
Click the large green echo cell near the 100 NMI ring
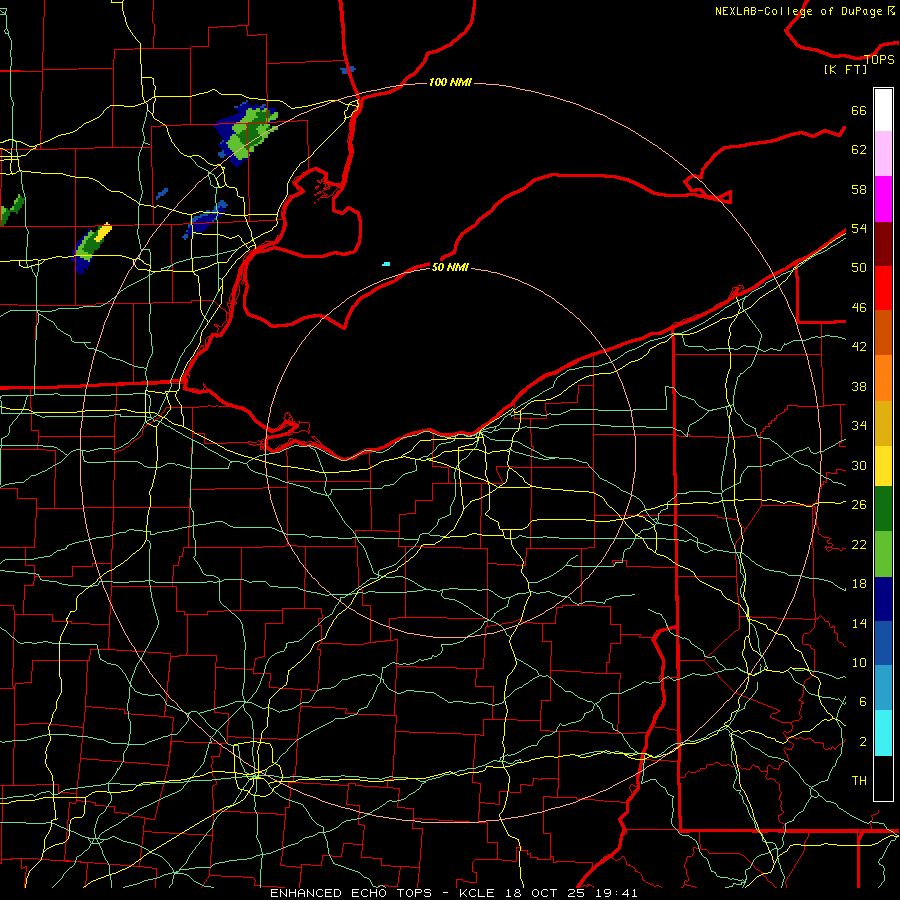(x=249, y=133)
